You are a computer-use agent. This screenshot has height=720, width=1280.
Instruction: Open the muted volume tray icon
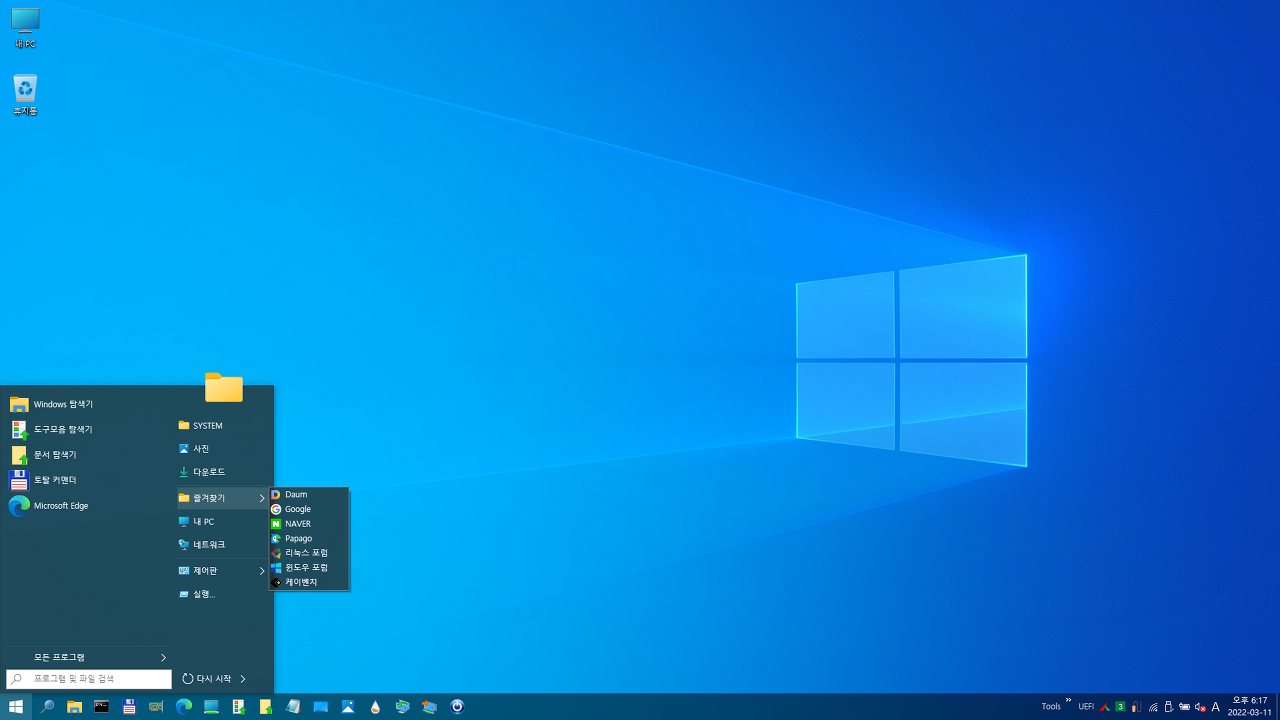point(1200,707)
